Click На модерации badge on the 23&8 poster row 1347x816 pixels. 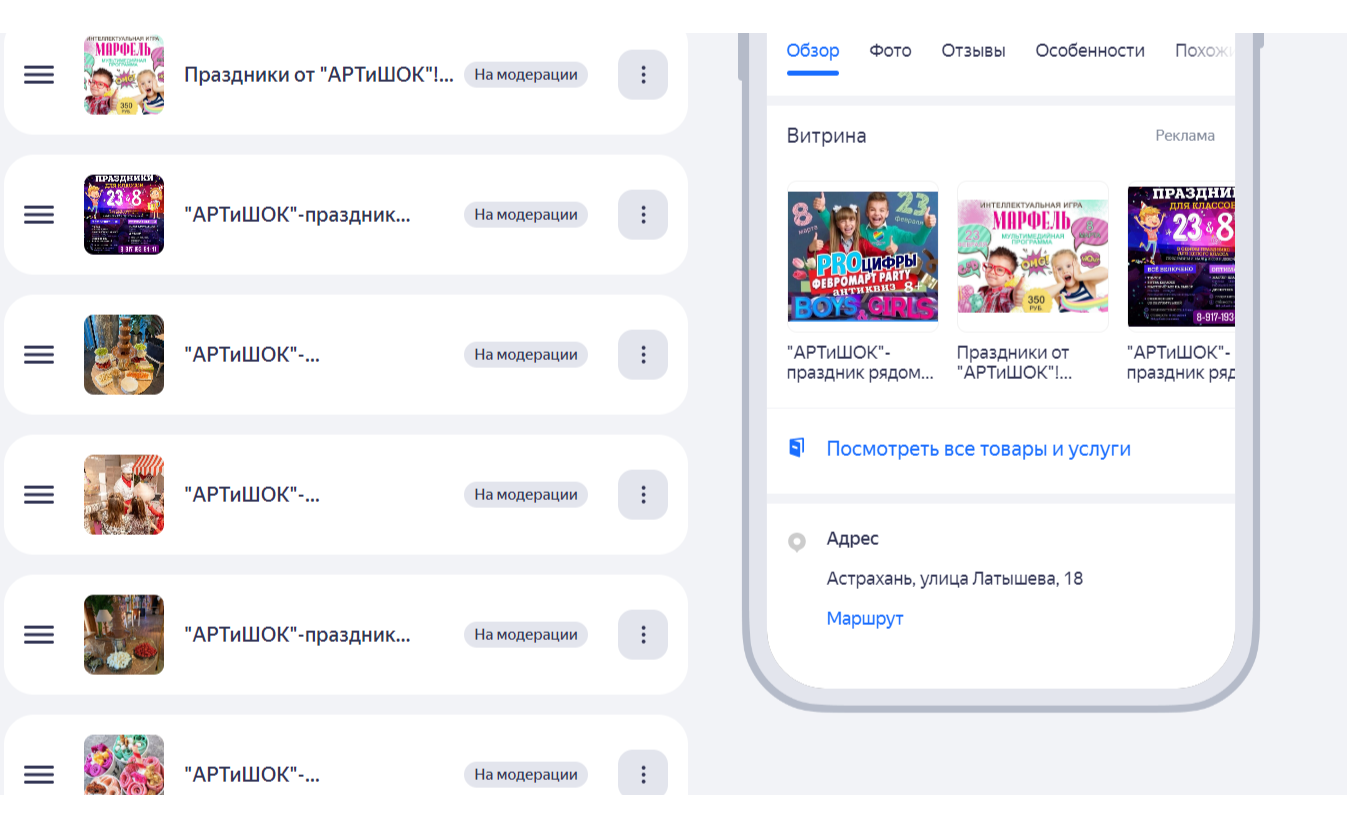pyautogui.click(x=525, y=215)
